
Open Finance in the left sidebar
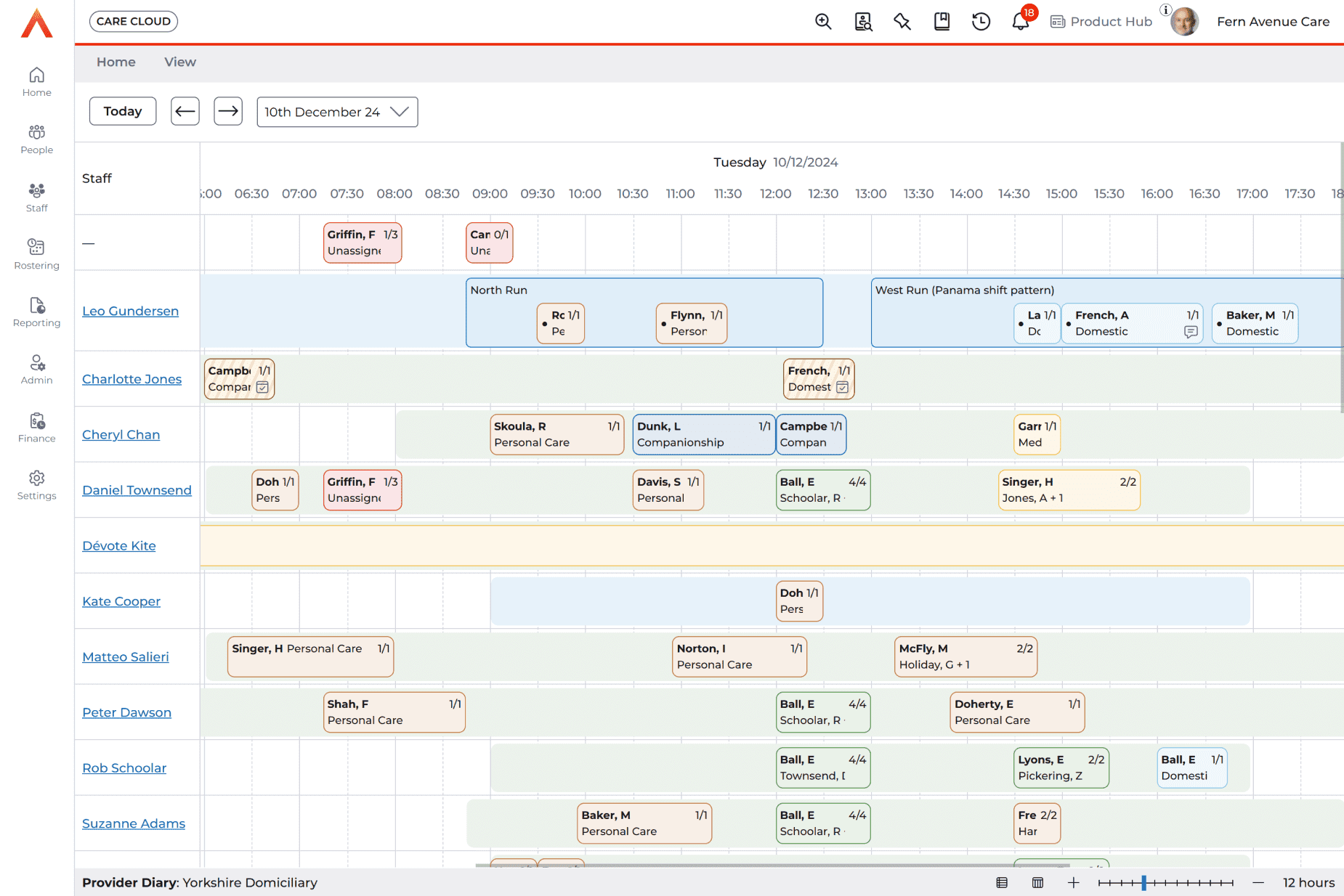36,427
